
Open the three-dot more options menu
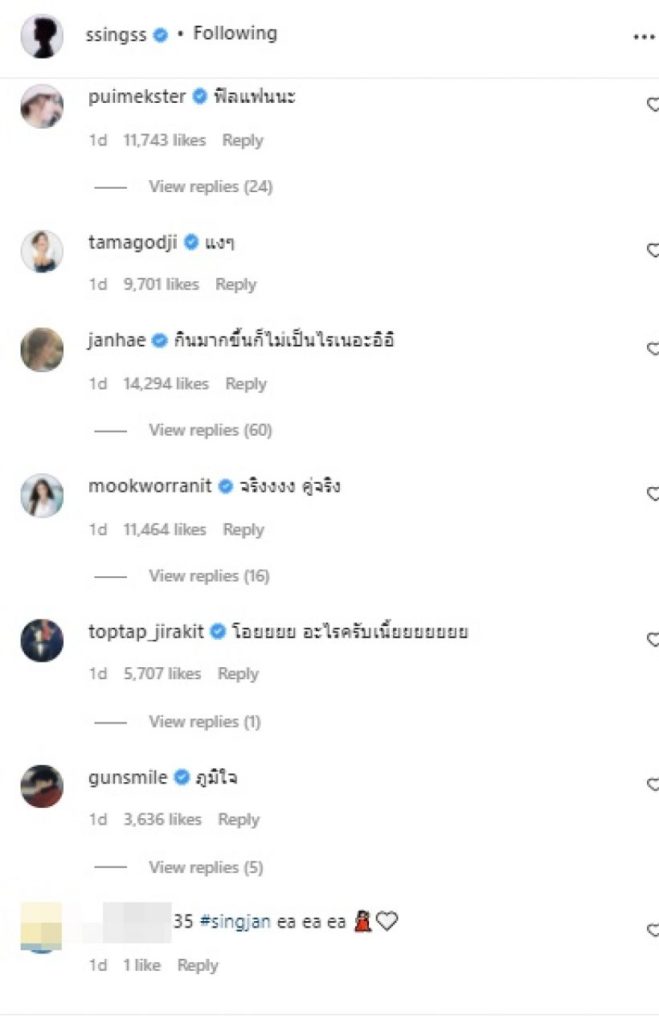pos(643,37)
